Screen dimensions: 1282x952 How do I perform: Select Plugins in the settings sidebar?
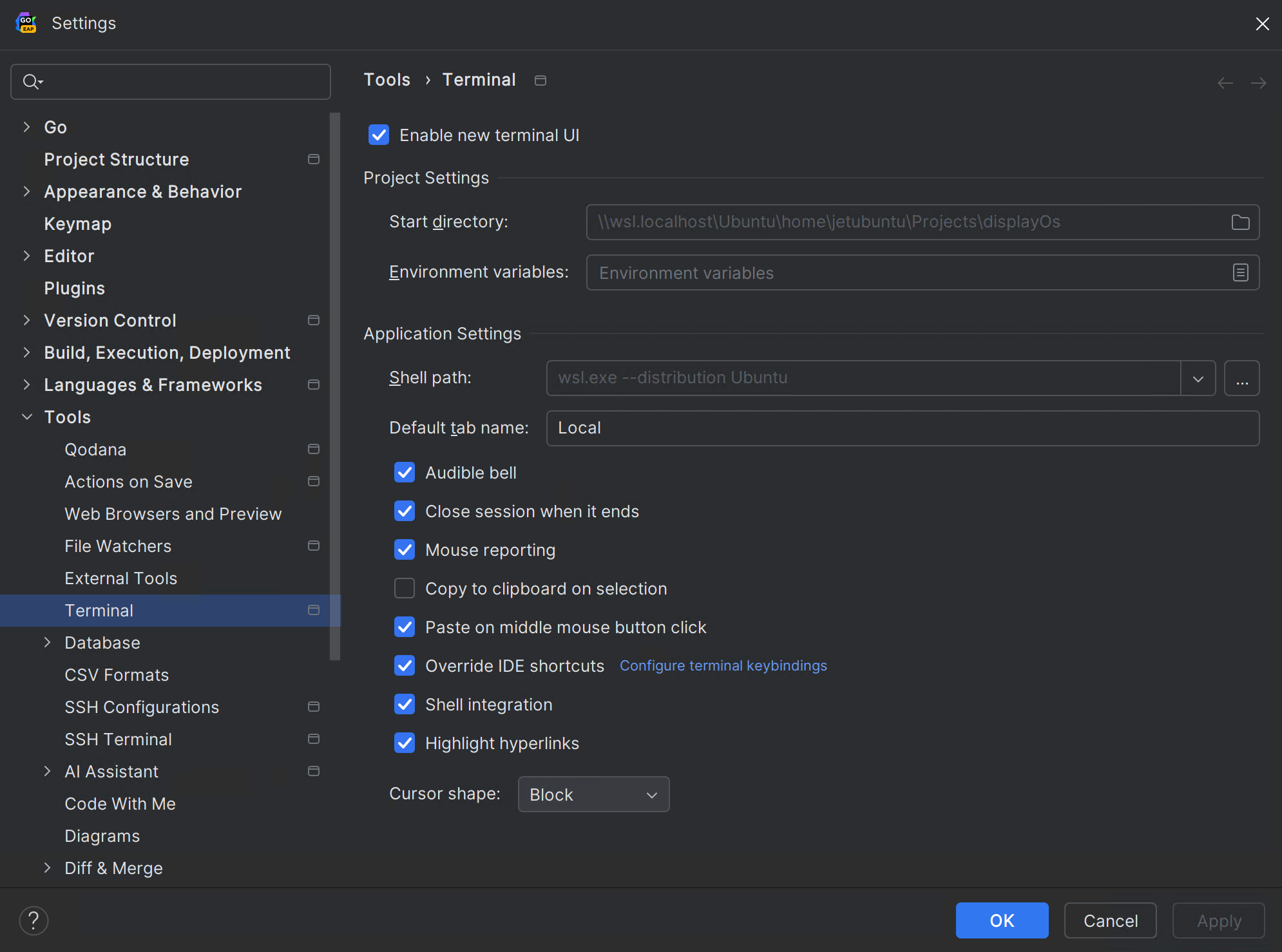click(x=75, y=288)
